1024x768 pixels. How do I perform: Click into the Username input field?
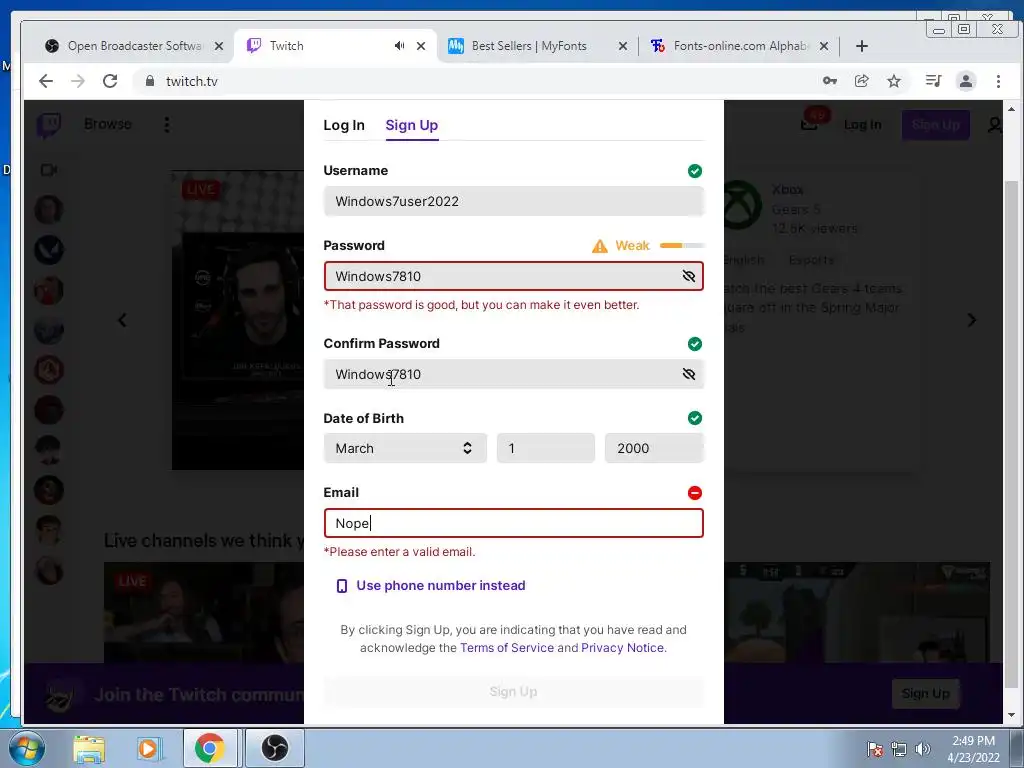coord(513,201)
